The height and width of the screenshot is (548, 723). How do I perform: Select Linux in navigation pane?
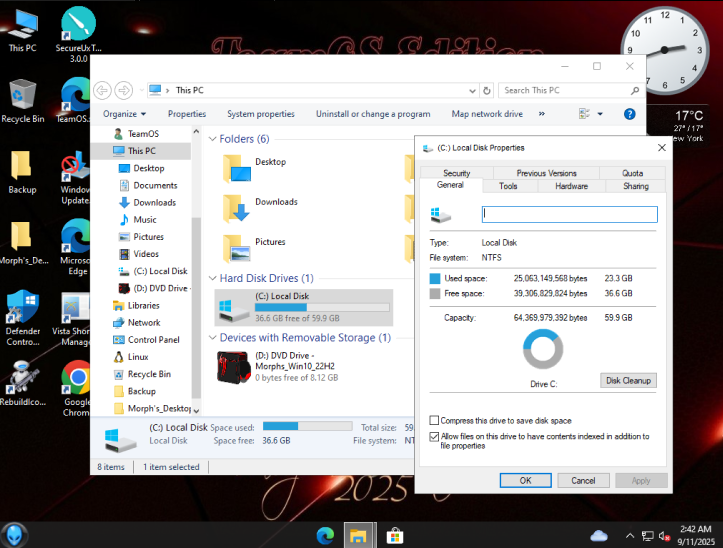tap(131, 357)
